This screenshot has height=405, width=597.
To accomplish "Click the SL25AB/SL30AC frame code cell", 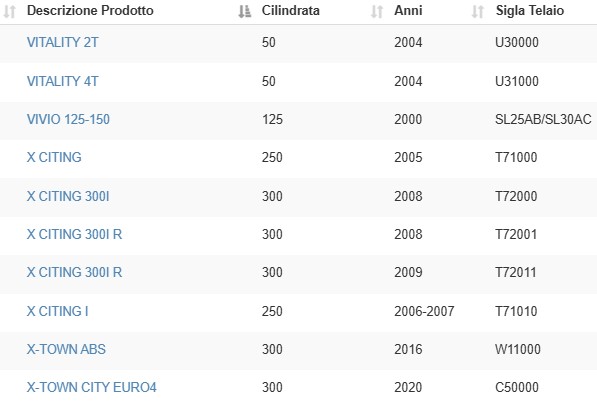I will pyautogui.click(x=543, y=120).
